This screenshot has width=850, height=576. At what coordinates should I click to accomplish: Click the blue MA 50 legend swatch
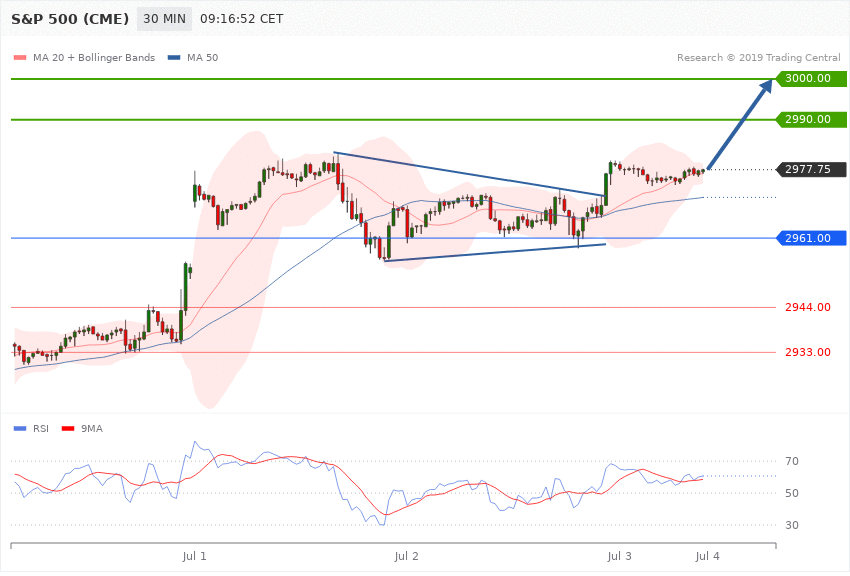pos(174,57)
